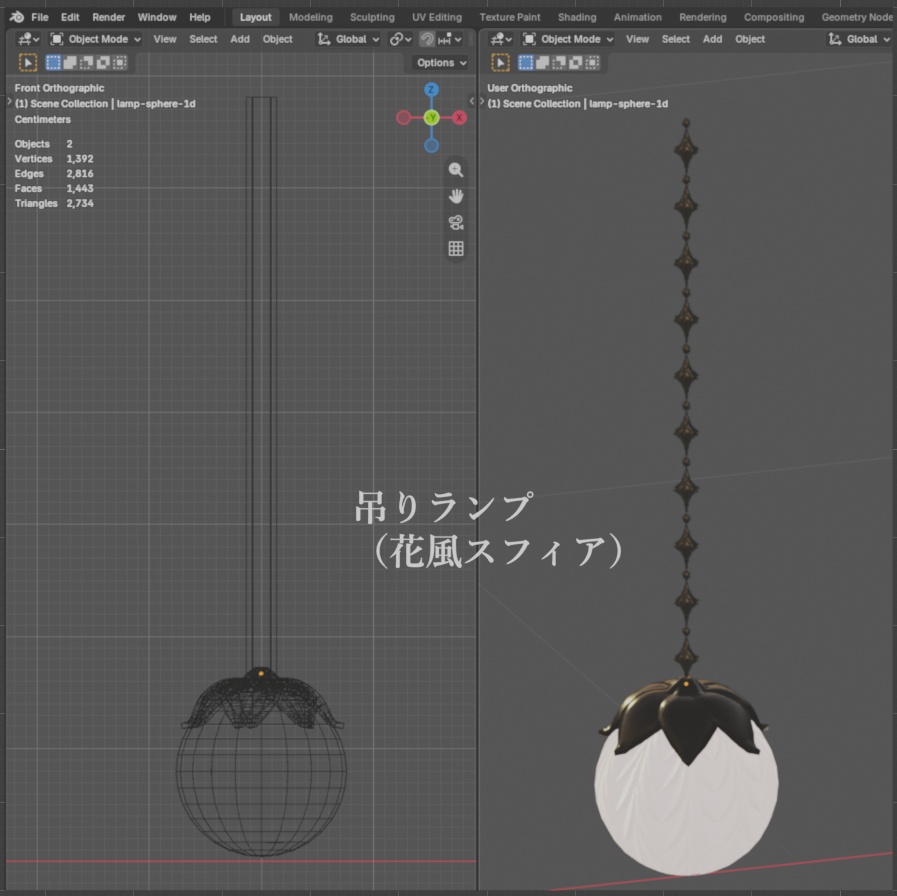Open the Edit menu
The height and width of the screenshot is (896, 897).
click(x=70, y=17)
